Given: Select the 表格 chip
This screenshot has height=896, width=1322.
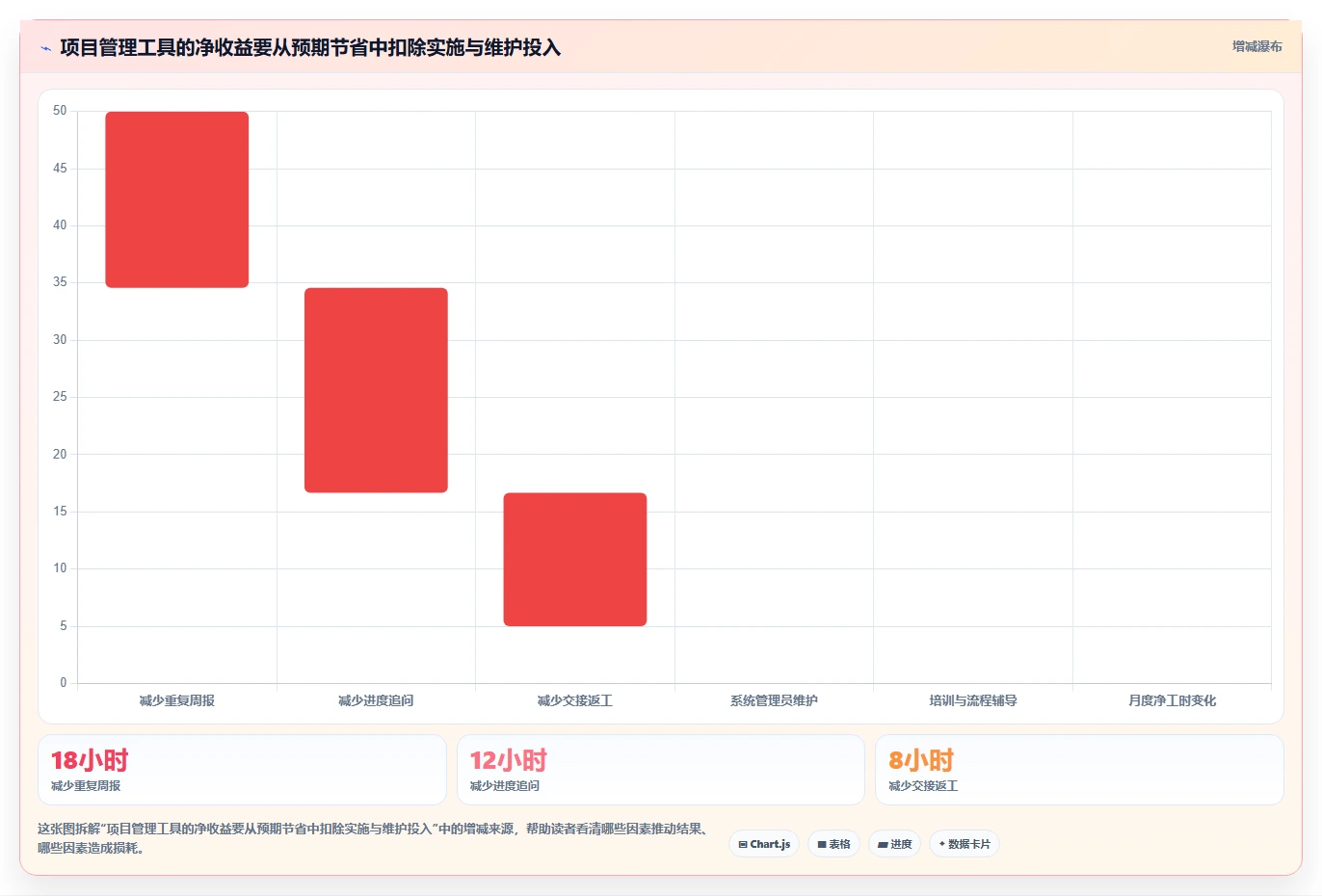Looking at the screenshot, I should (834, 844).
